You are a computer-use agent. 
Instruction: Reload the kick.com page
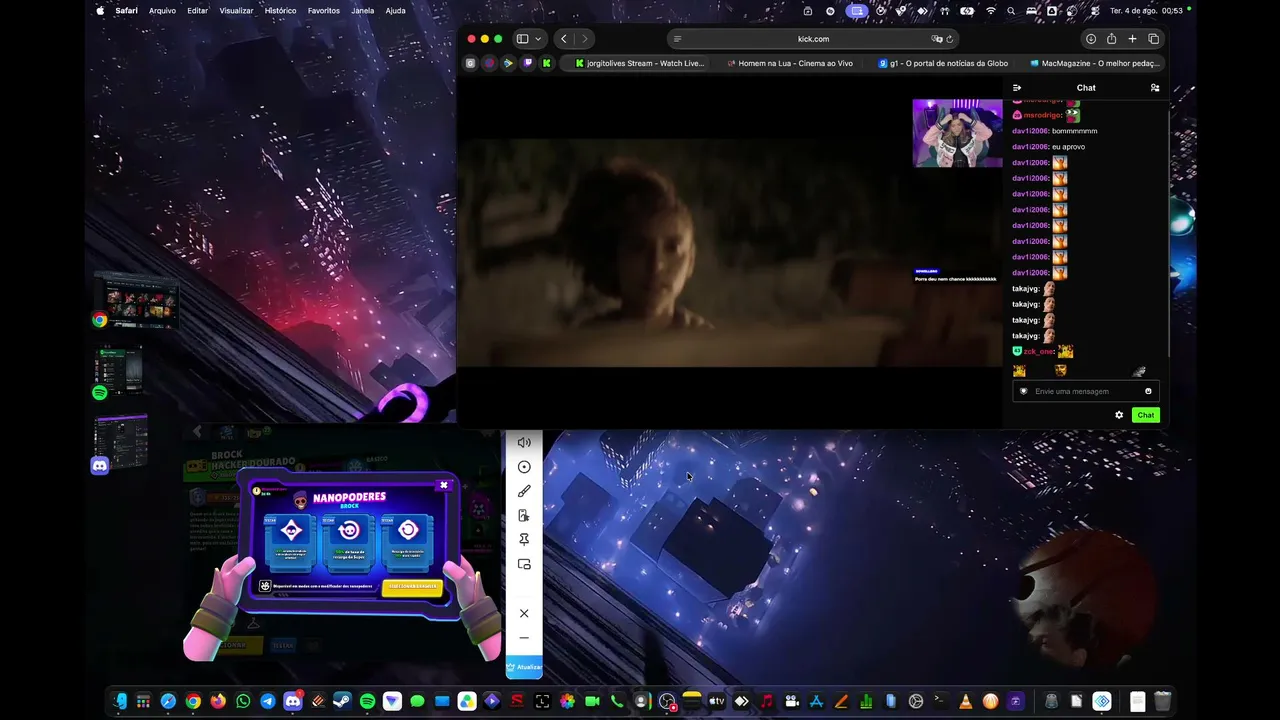tap(949, 39)
